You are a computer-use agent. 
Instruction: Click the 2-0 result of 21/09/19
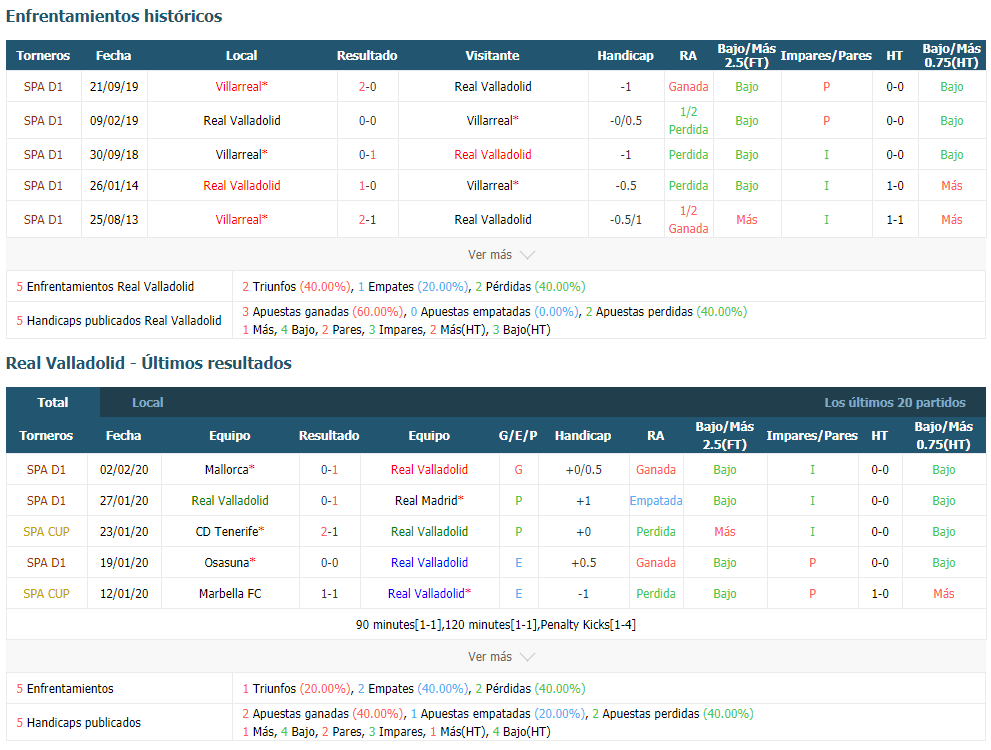coord(367,87)
